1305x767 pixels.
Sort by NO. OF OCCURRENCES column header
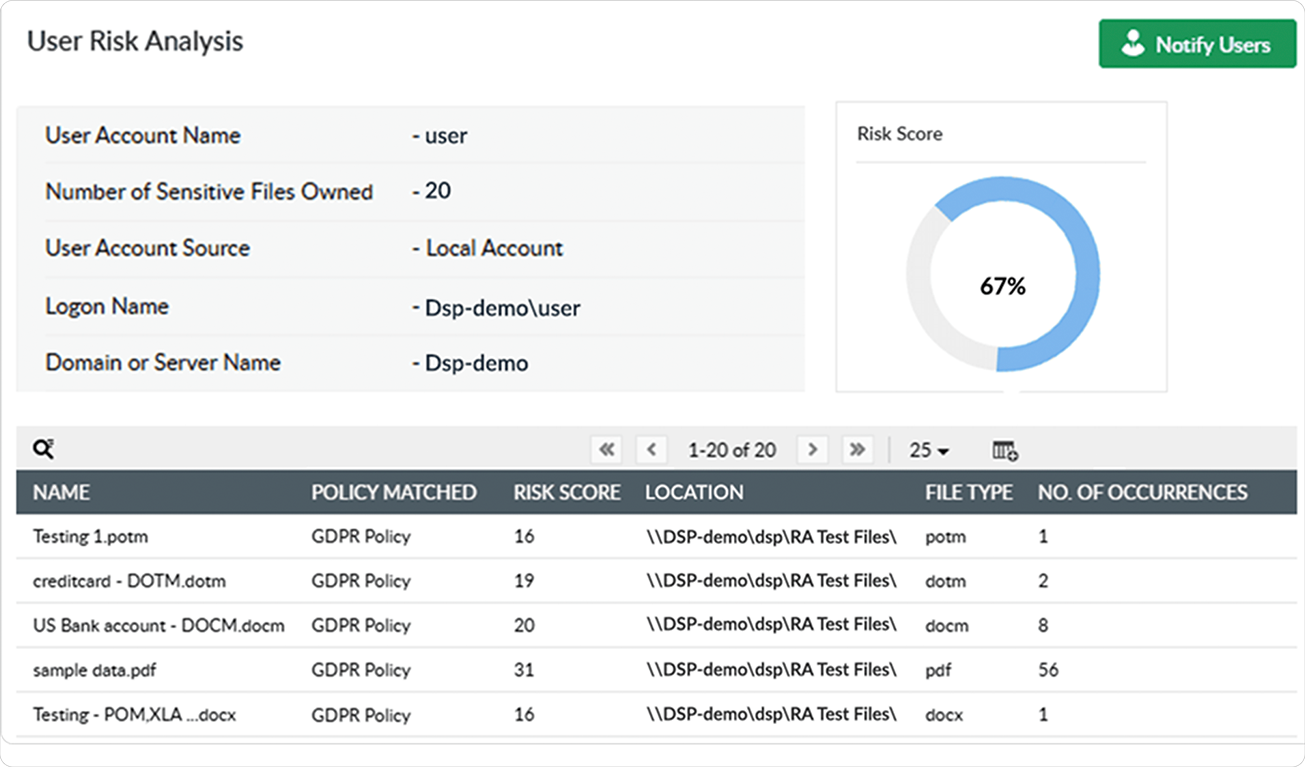pos(1142,492)
